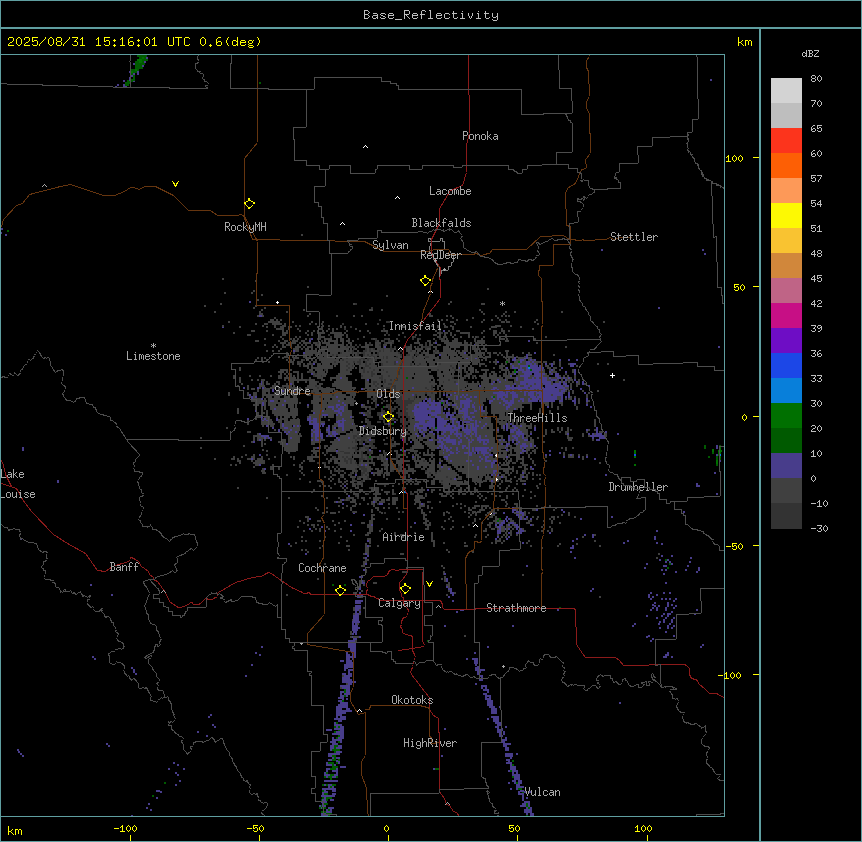Click the Limestone label

click(153, 356)
